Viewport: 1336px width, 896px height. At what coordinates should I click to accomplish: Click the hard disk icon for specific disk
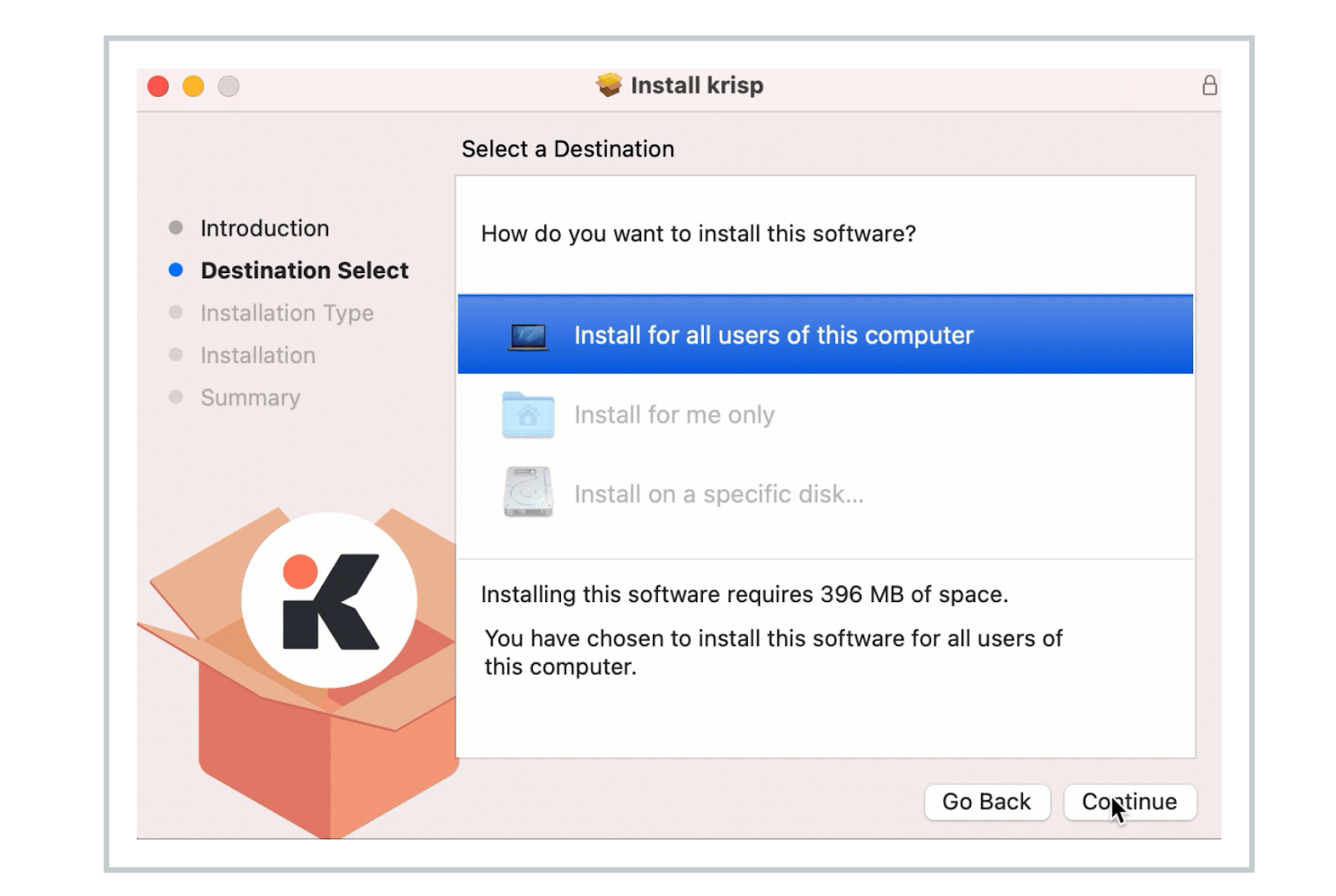pos(526,492)
